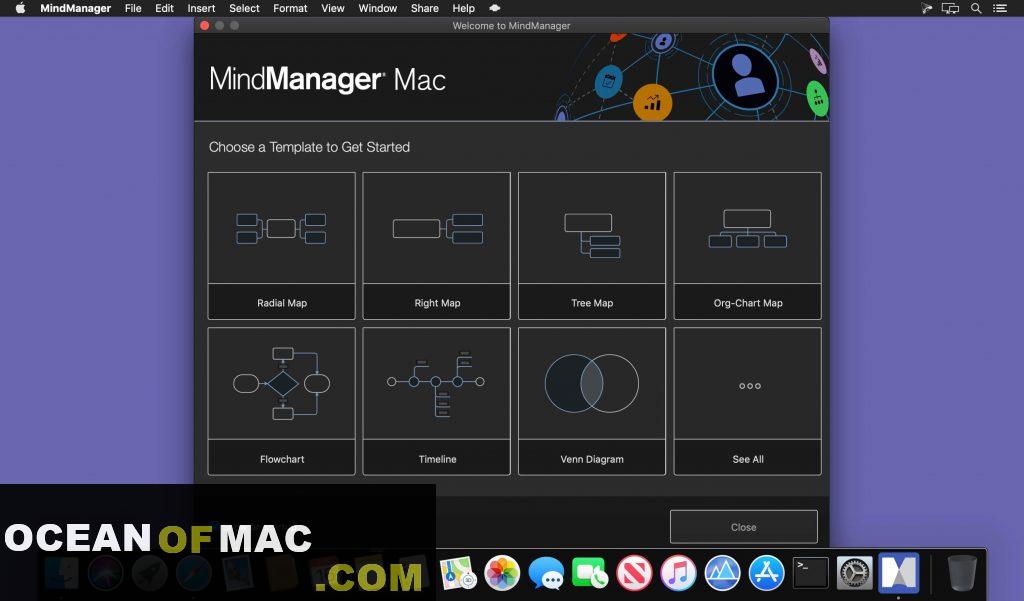
Task: Open the View menu
Action: [332, 8]
